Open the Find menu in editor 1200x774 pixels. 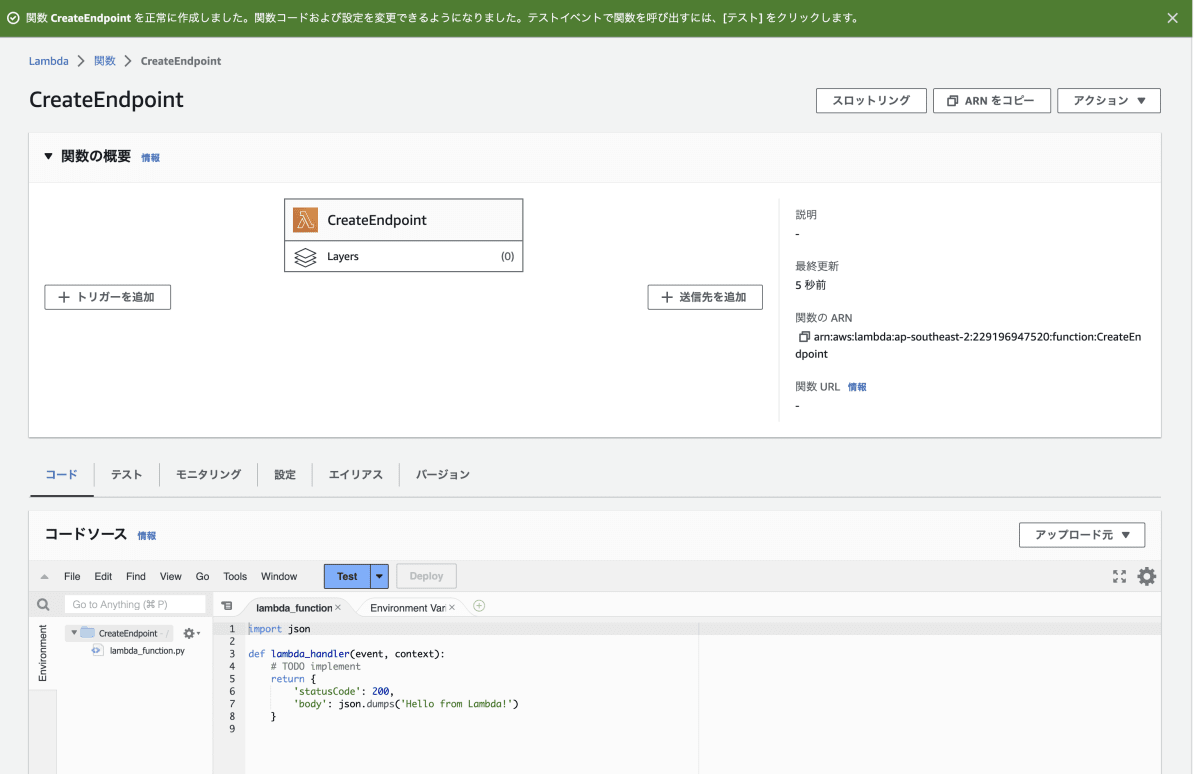coord(136,577)
